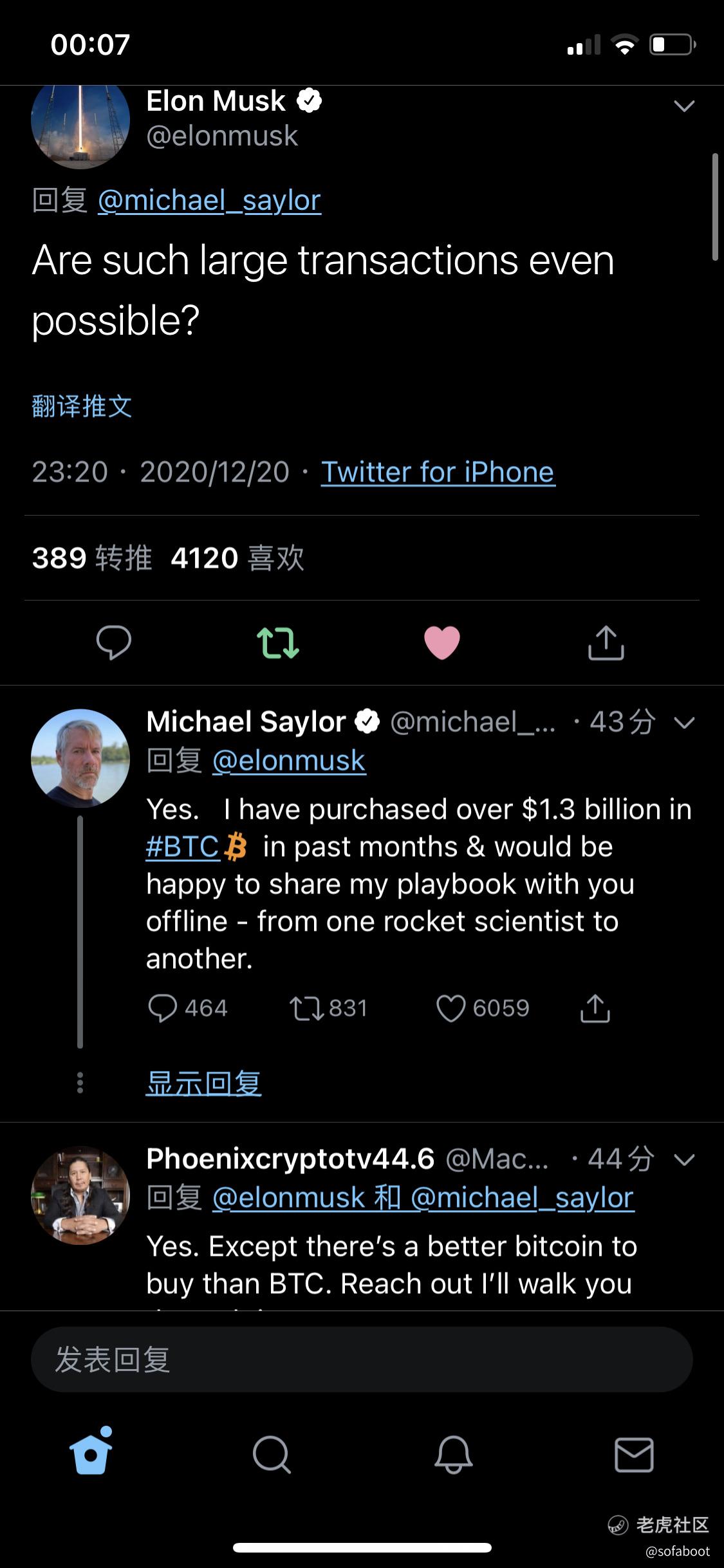Share Michael Saylor's reply
Screen dimensions: 724x1568
[595, 1008]
